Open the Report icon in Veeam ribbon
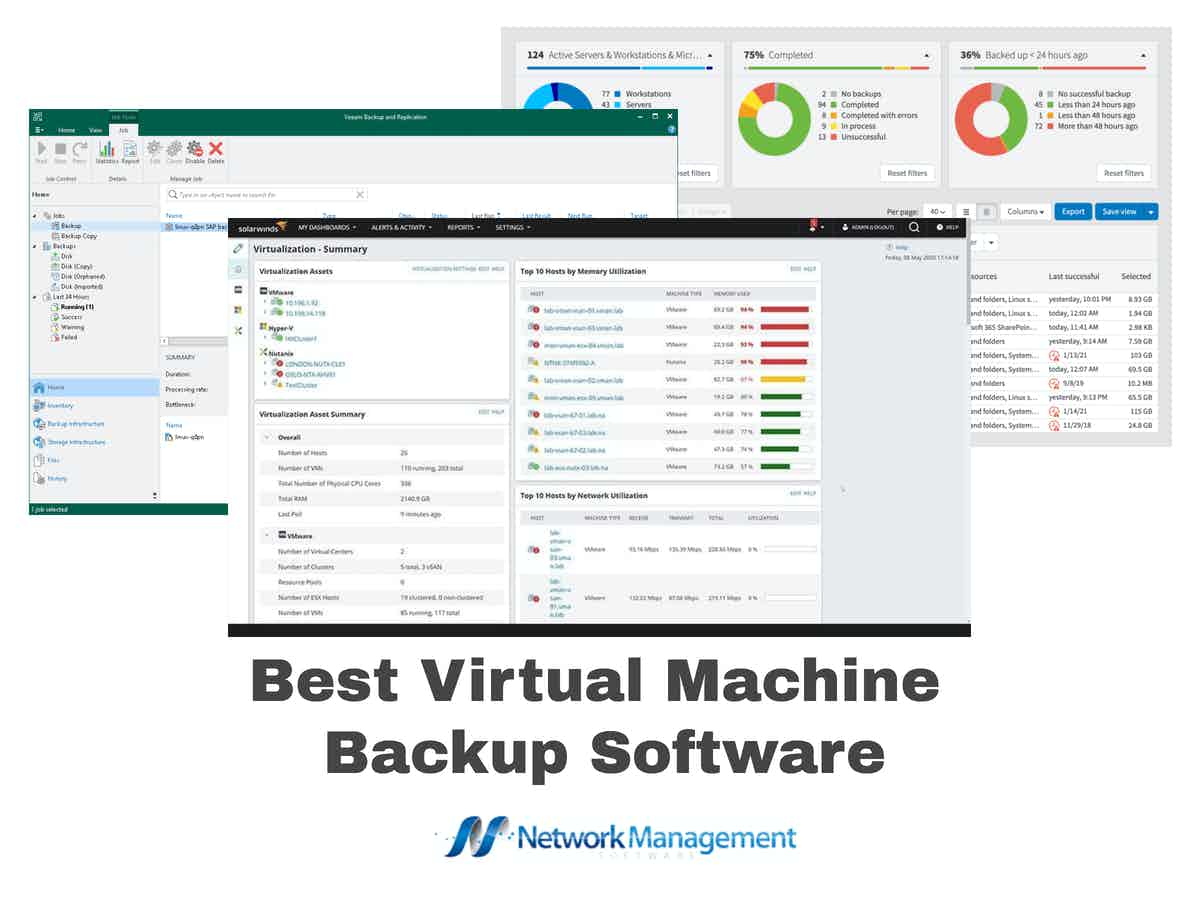 tap(131, 150)
